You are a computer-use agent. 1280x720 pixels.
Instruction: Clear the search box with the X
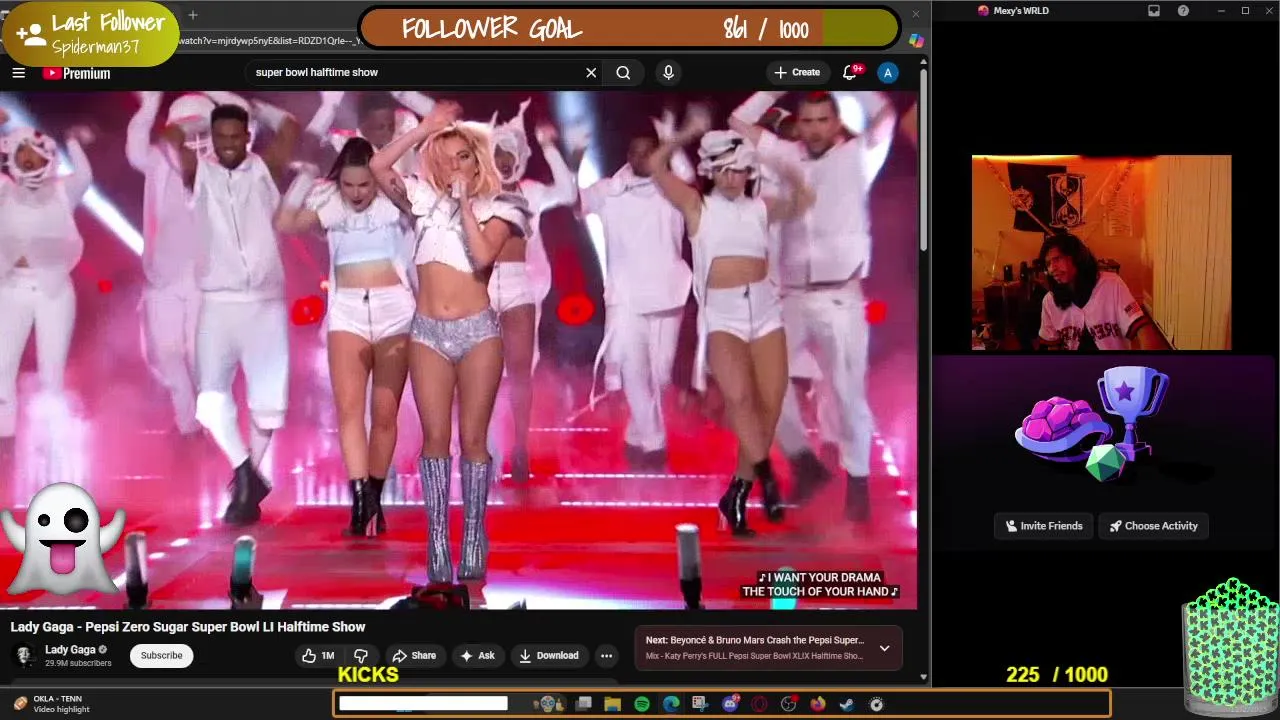pyautogui.click(x=591, y=72)
